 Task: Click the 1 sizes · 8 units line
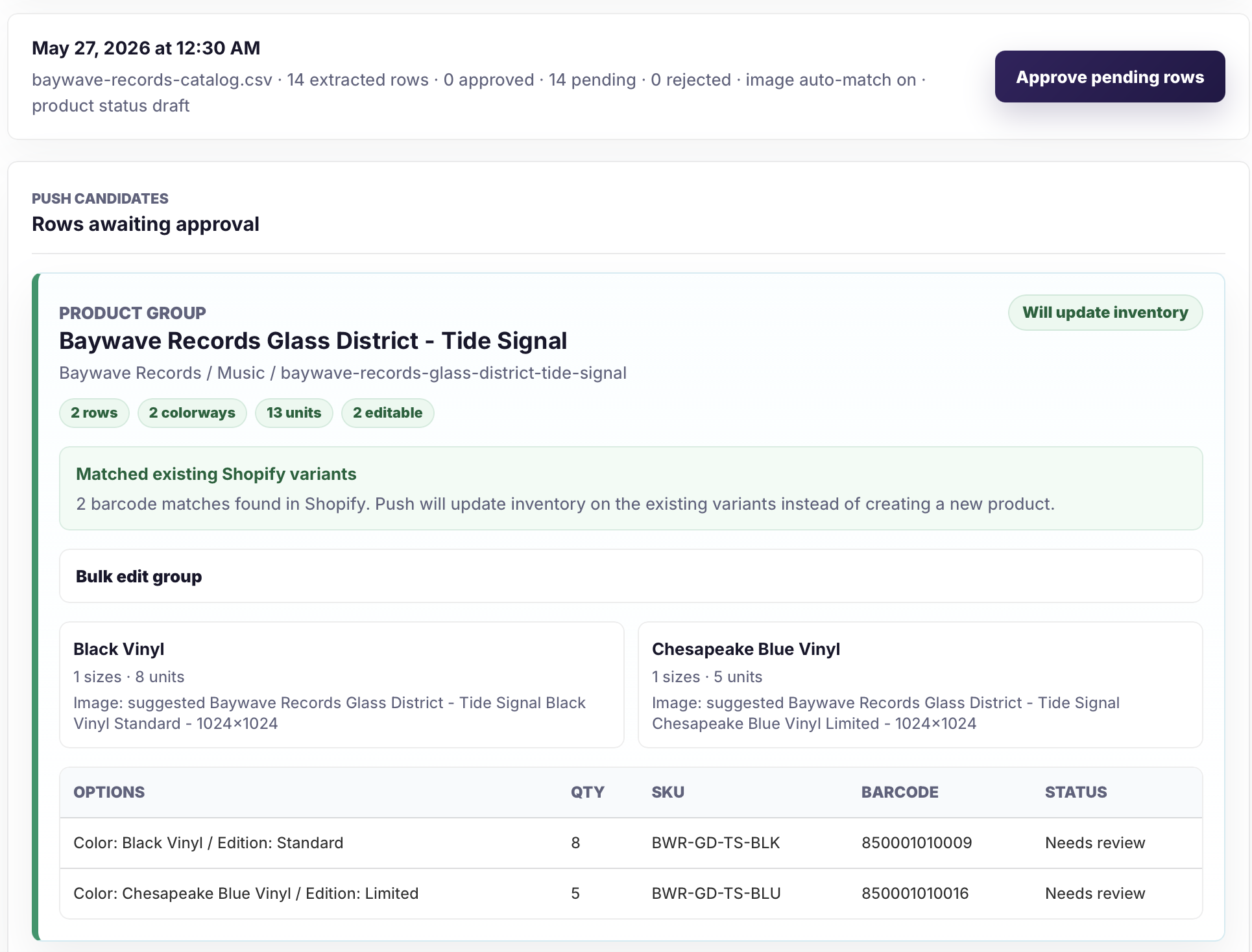(128, 677)
